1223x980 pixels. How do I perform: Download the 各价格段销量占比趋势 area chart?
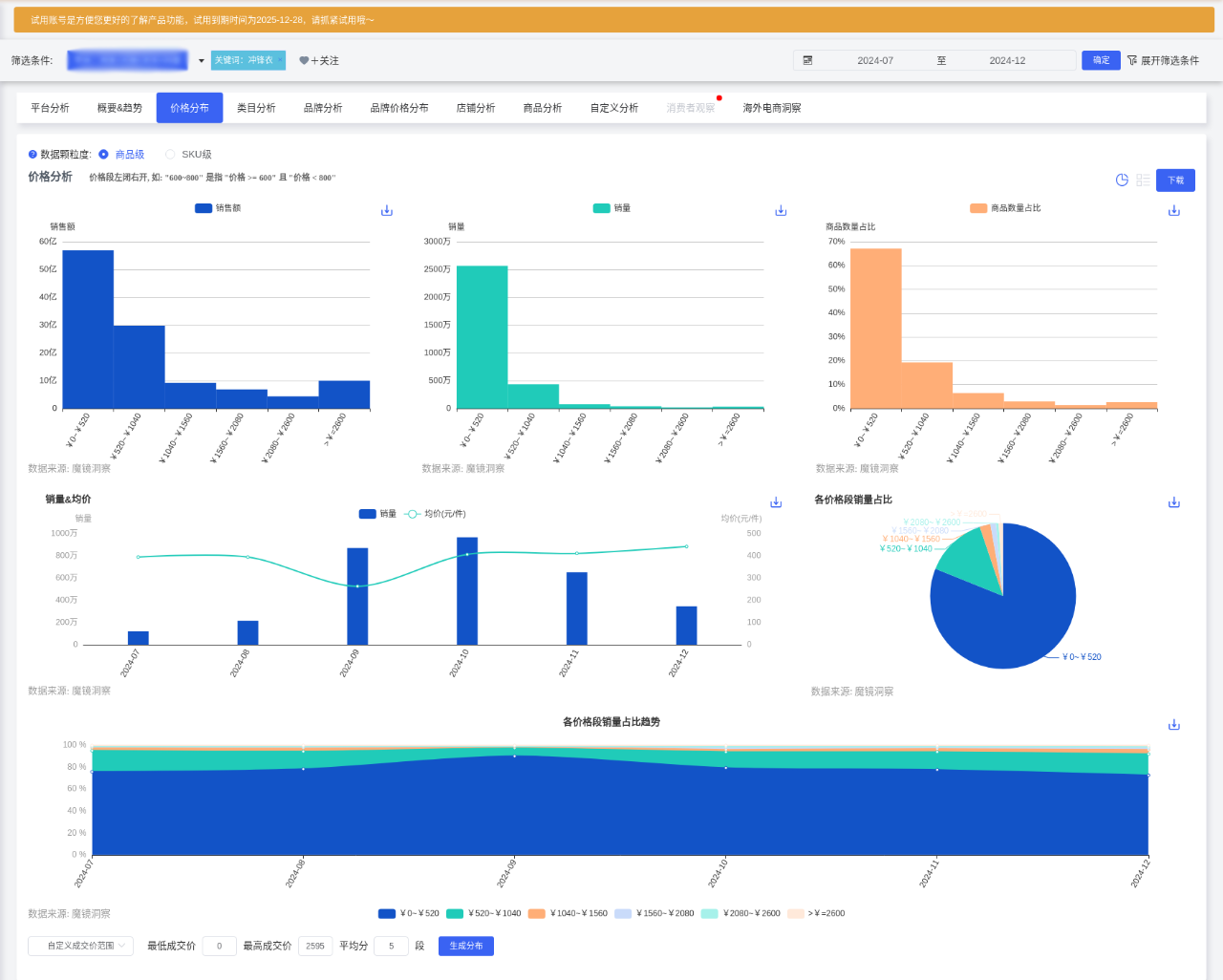pos(1174,725)
